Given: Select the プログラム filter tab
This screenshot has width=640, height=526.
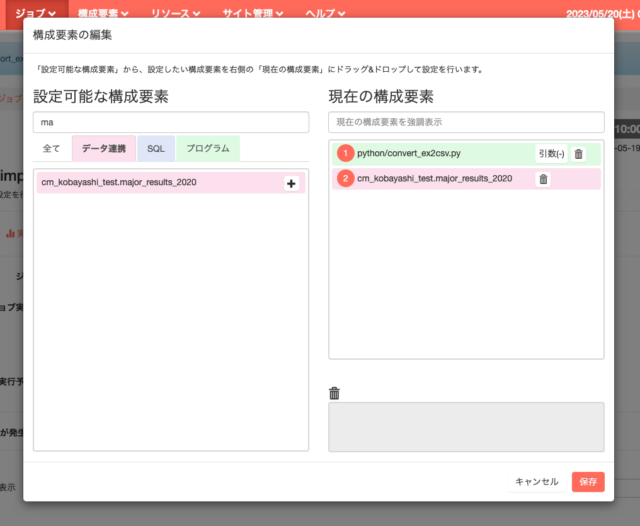Looking at the screenshot, I should click(x=208, y=148).
